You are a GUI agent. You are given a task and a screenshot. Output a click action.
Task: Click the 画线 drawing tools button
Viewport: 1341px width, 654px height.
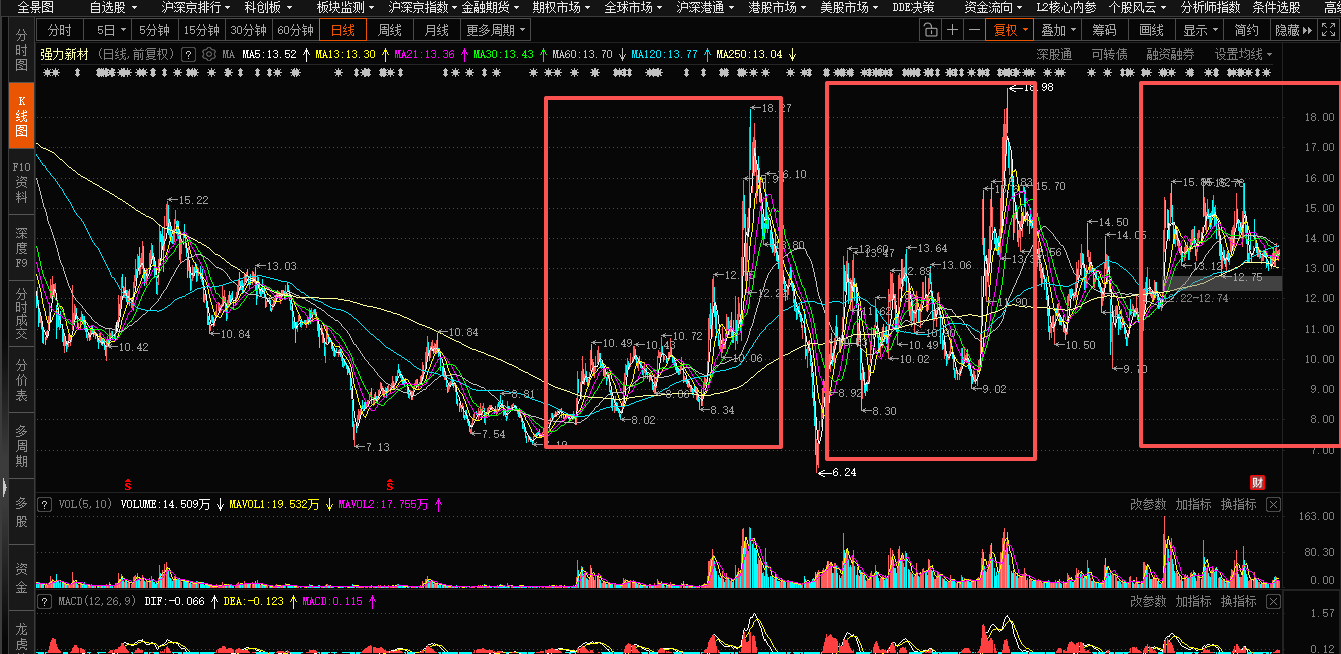tap(1152, 30)
